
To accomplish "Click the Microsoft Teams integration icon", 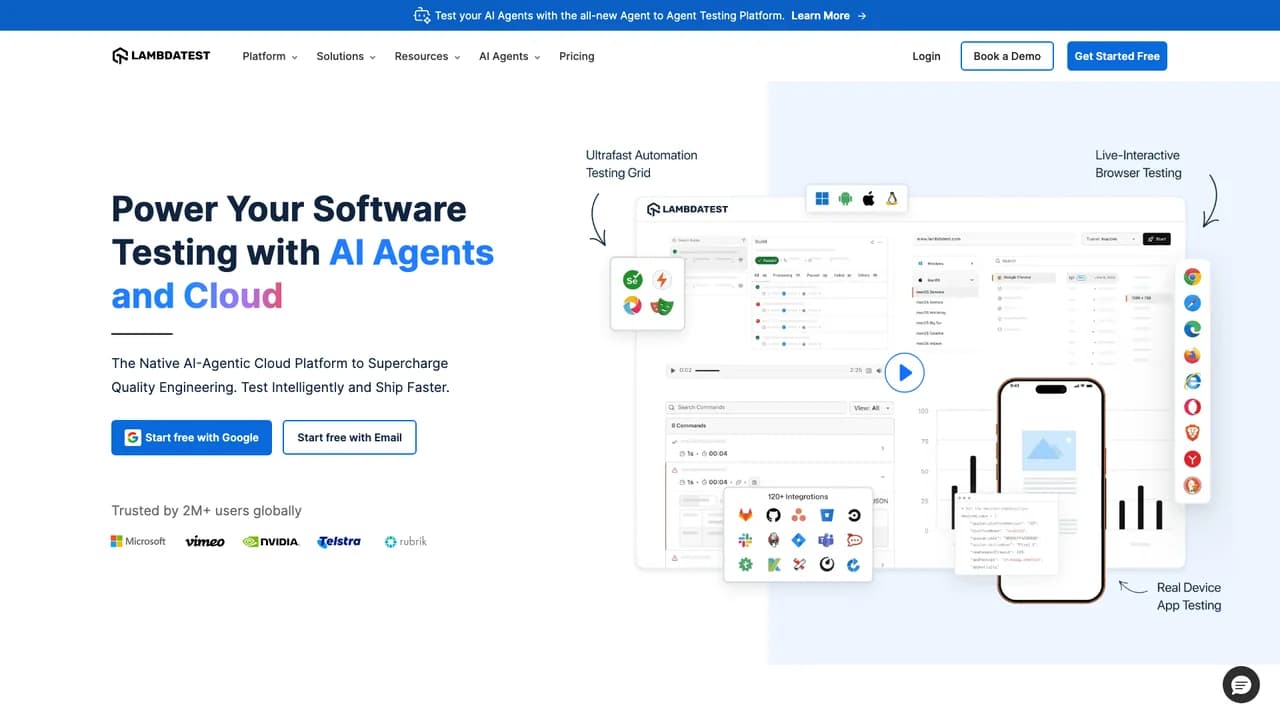I will tap(826, 540).
